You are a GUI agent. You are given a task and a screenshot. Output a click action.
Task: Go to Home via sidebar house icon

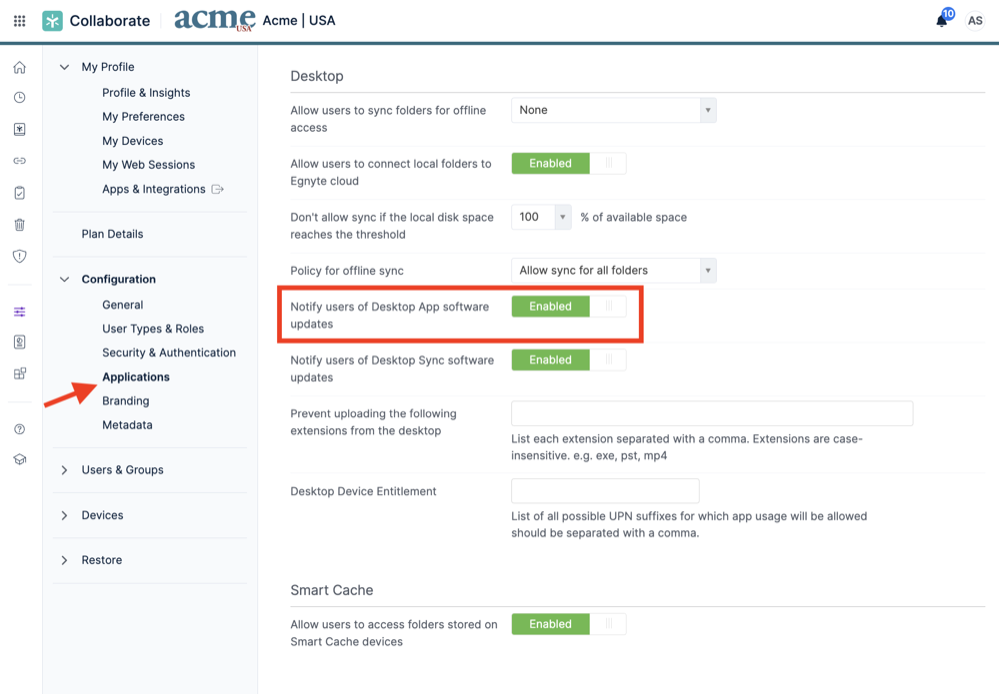20,68
